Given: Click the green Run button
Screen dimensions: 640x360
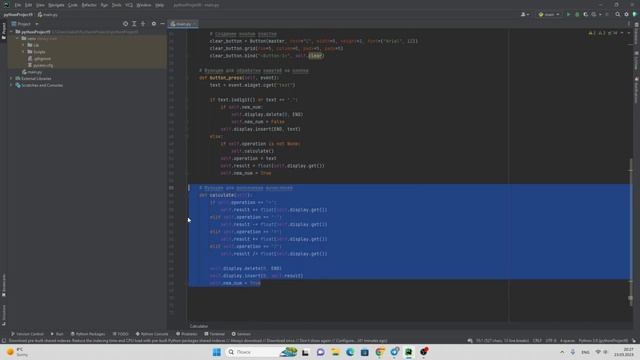Looking at the screenshot, I should [x=568, y=14].
